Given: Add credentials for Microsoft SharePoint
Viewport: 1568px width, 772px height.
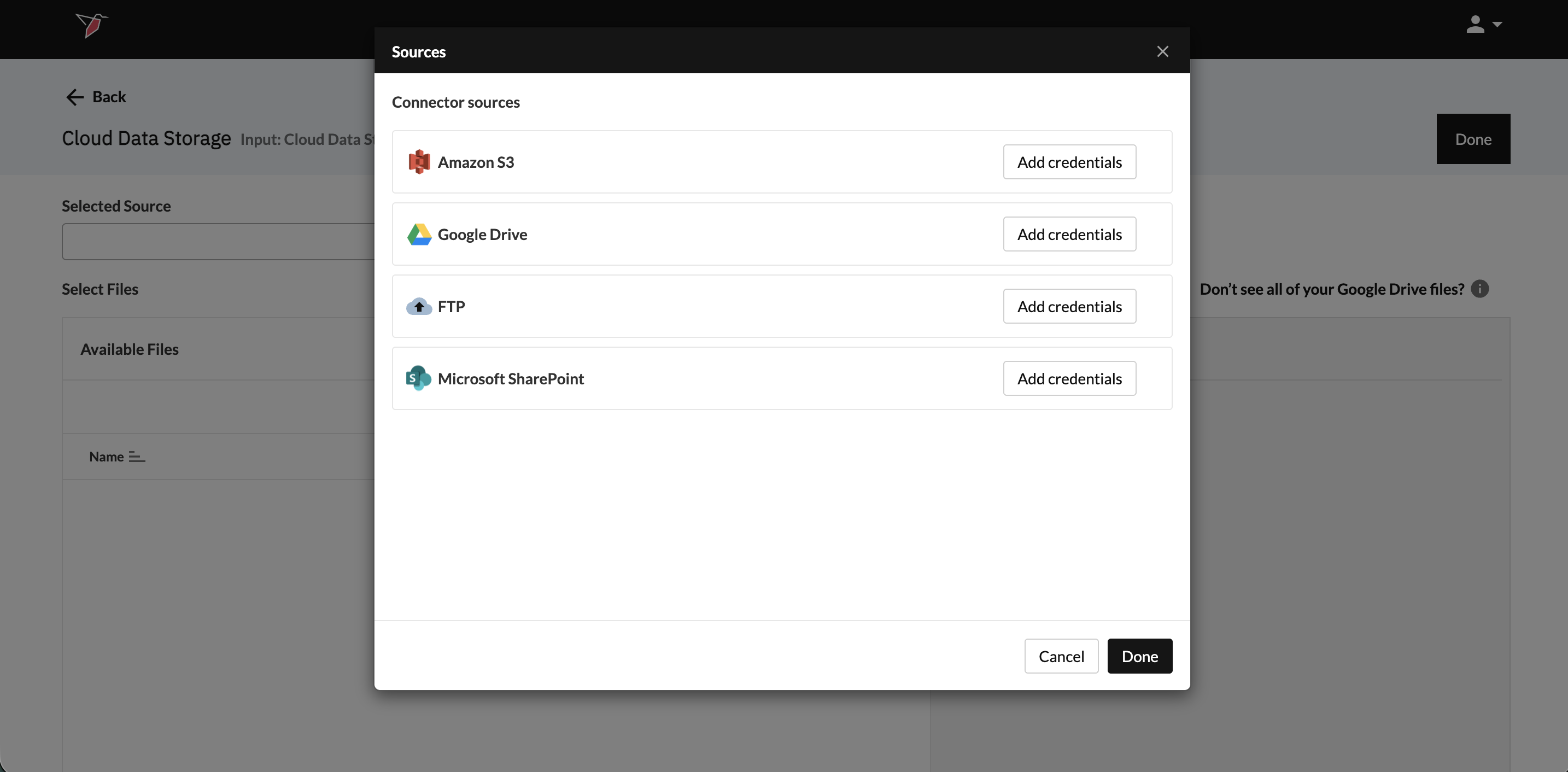Looking at the screenshot, I should click(x=1069, y=378).
